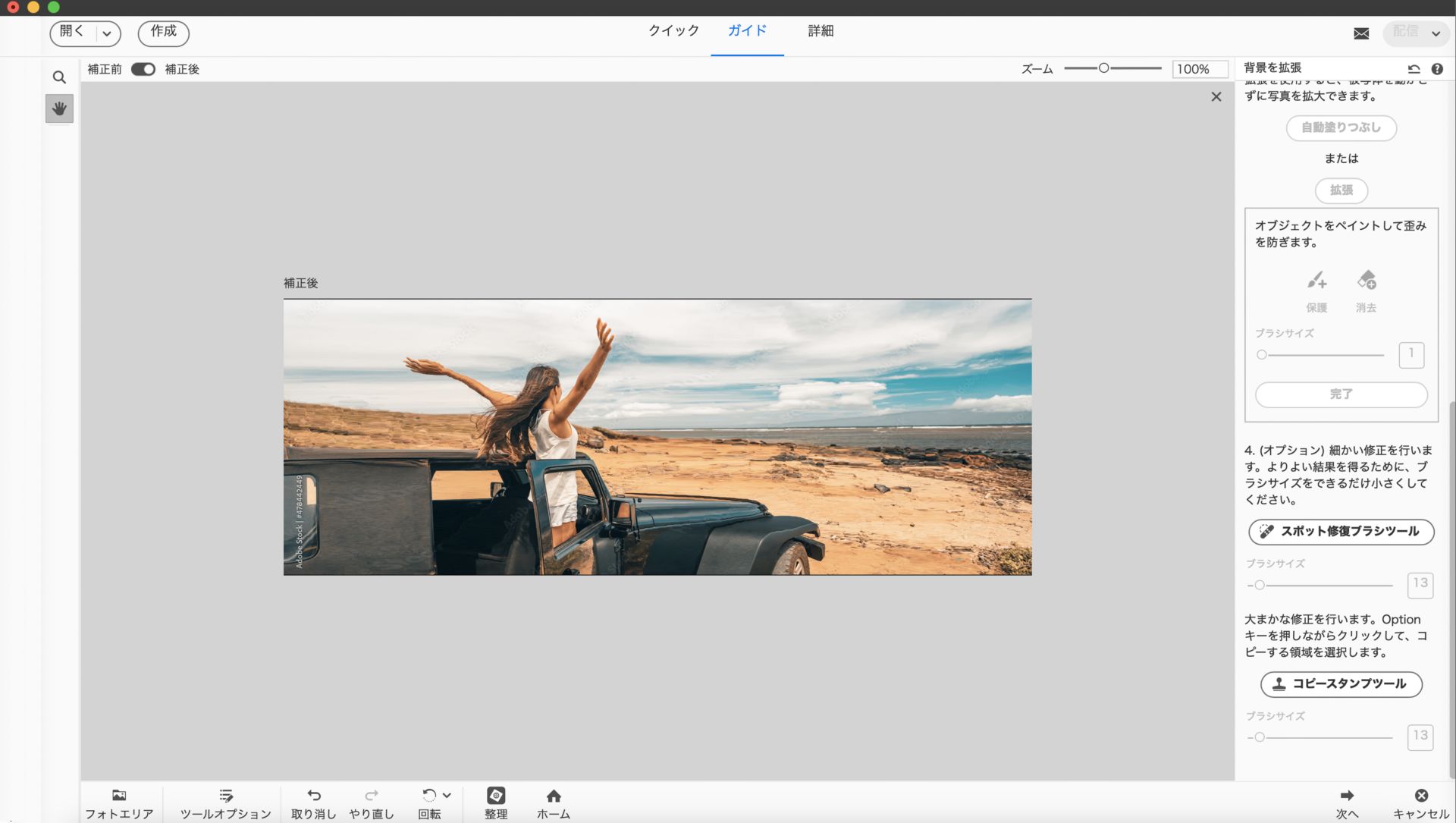Switch to the クイック tab
This screenshot has width=1456, height=823.
click(673, 31)
